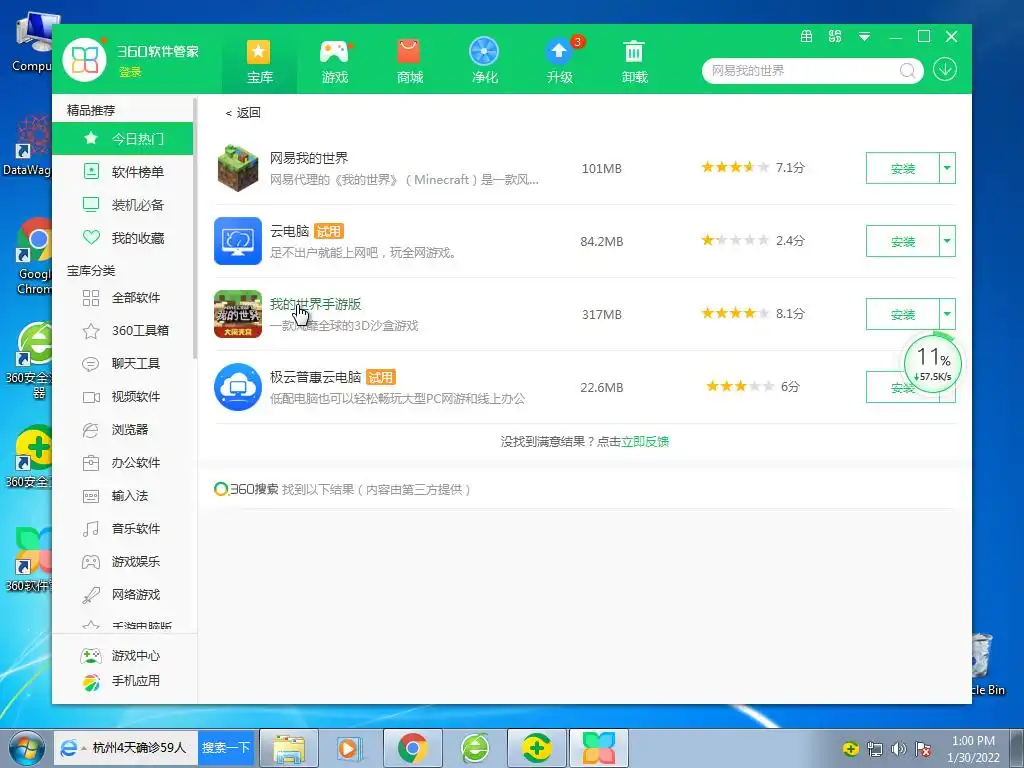
Task: Click the network tray icon
Action: point(874,749)
